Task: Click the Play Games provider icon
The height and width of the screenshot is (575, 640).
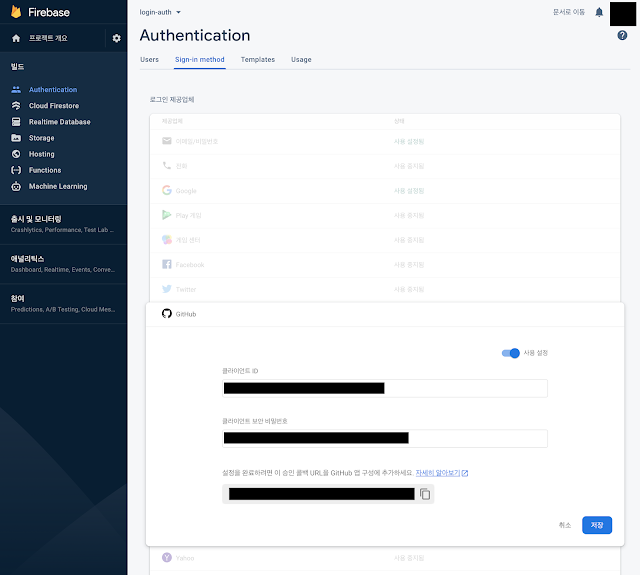Action: pos(167,215)
